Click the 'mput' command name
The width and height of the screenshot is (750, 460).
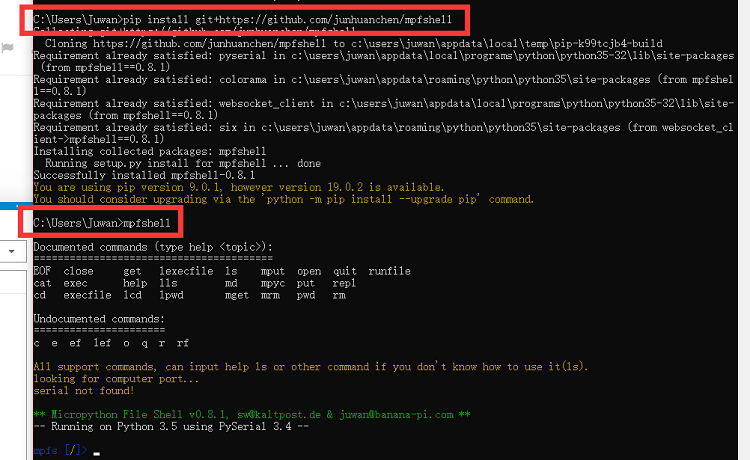pos(273,271)
